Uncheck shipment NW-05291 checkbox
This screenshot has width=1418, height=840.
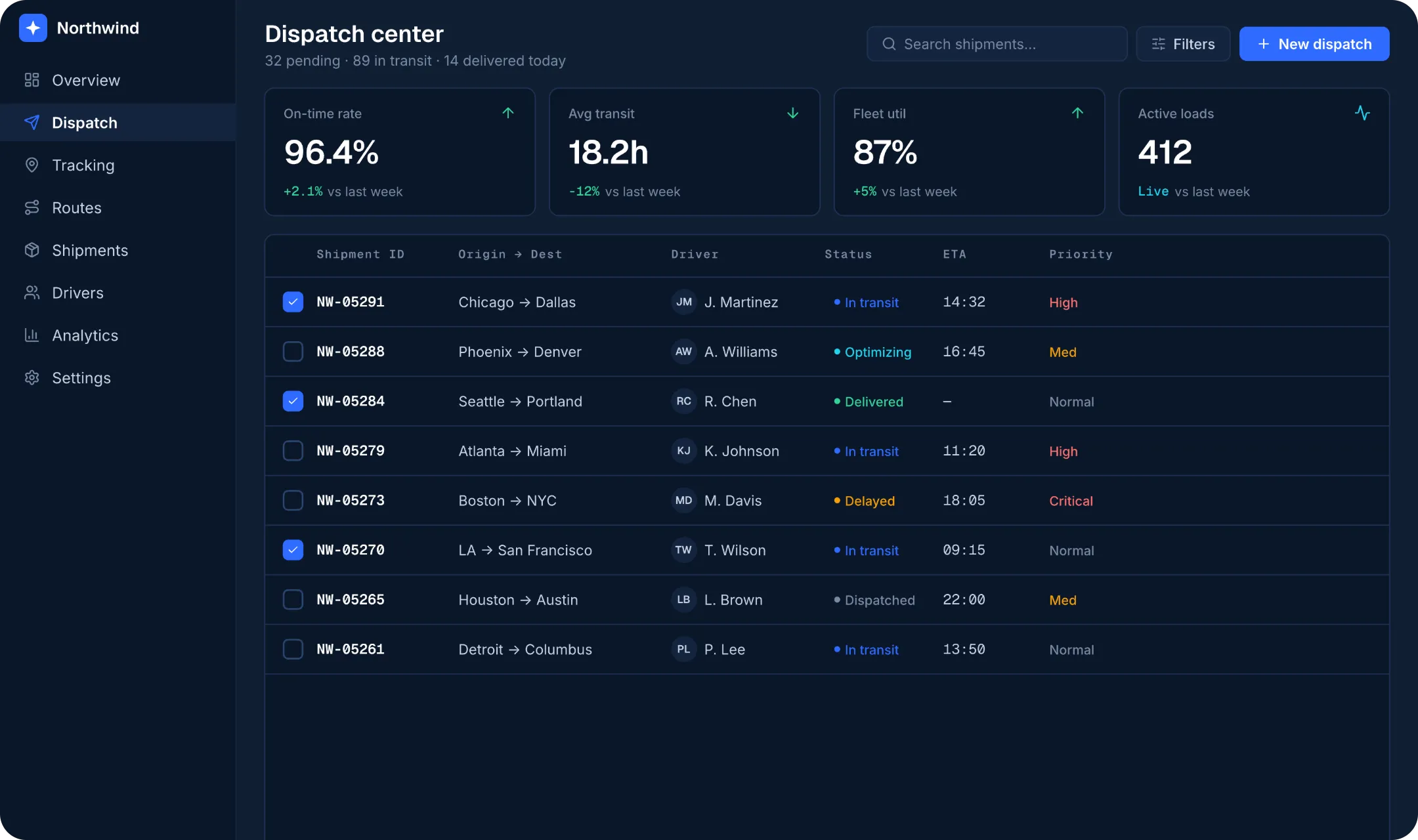pos(293,302)
